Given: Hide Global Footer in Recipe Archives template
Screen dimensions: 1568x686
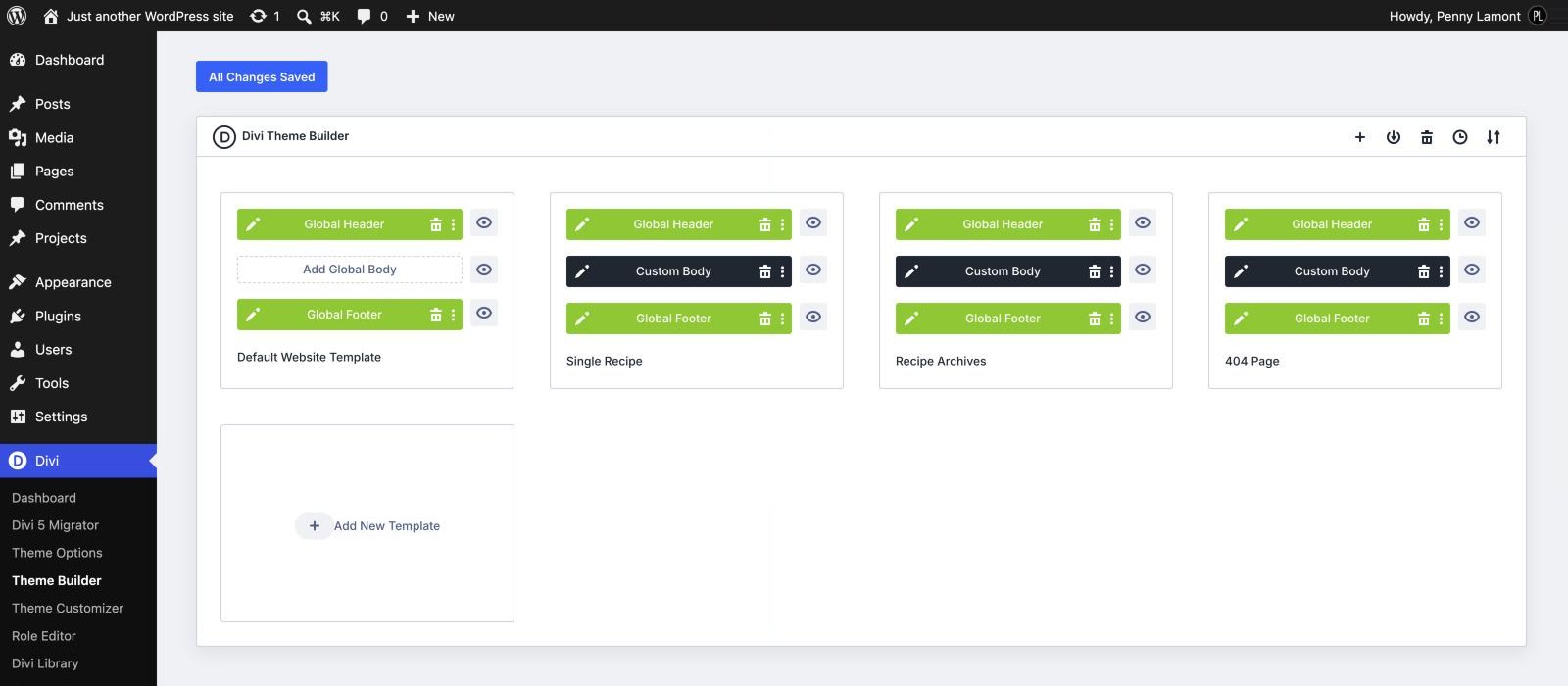Looking at the screenshot, I should tap(1143, 317).
